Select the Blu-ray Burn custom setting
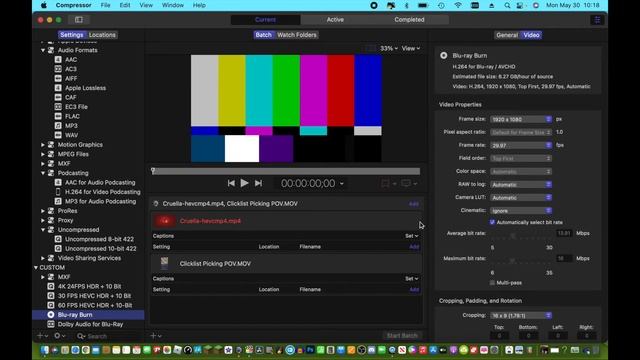The width and height of the screenshot is (640, 360). [75, 315]
